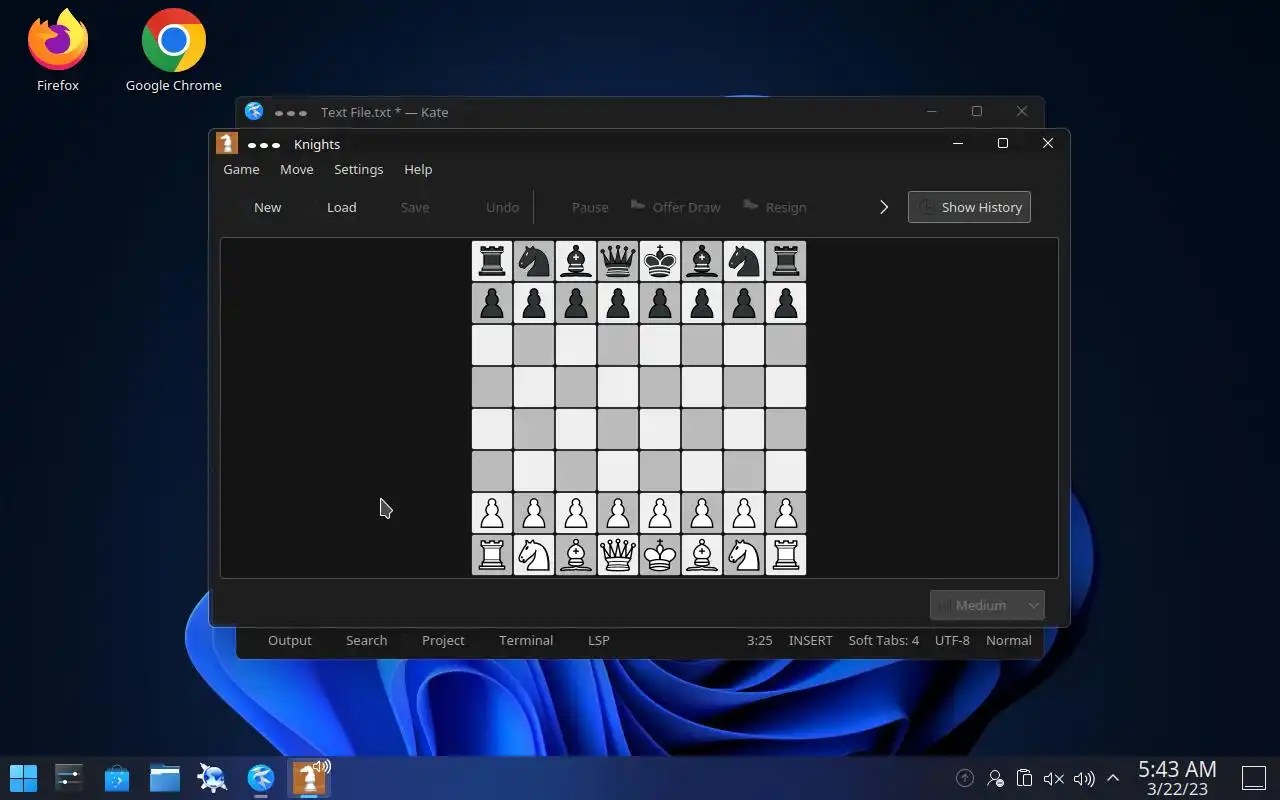Open the LSP tab in Kate

click(x=598, y=640)
